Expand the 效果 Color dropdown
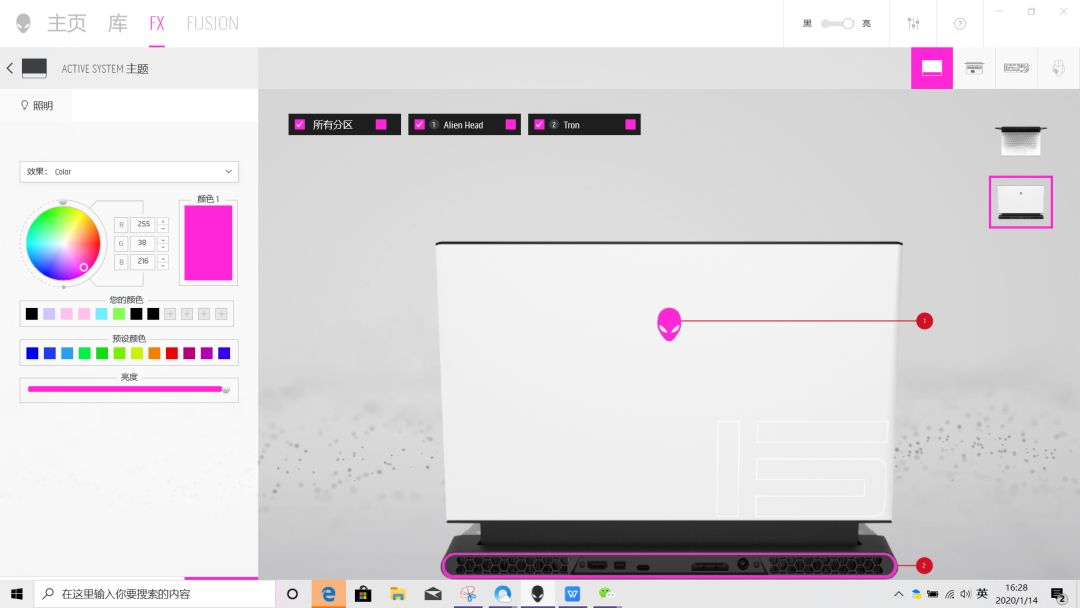Image resolution: width=1080 pixels, height=608 pixels. pyautogui.click(x=129, y=171)
